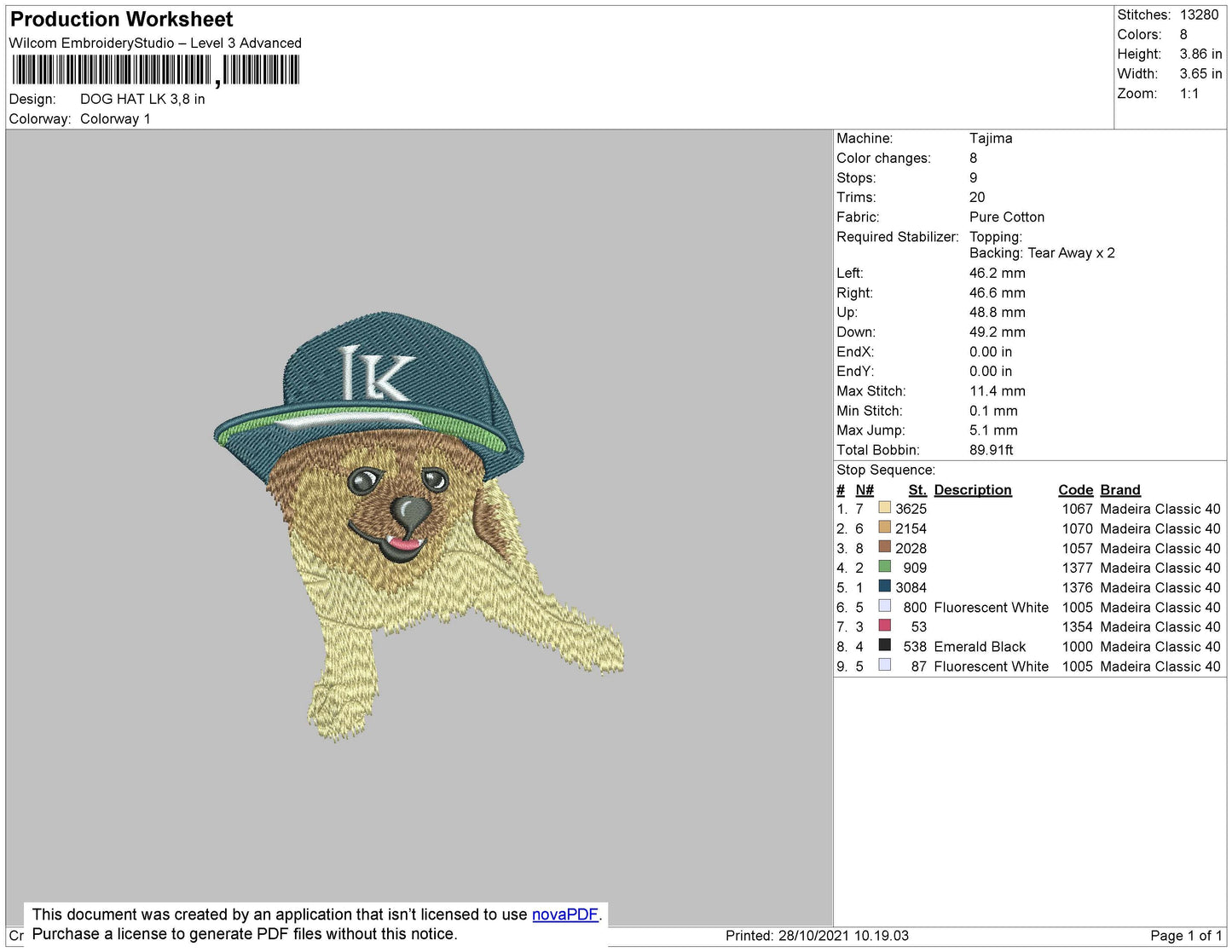Click the dark brown 2028 thread swatch
1232x952 pixels.
pos(884,547)
